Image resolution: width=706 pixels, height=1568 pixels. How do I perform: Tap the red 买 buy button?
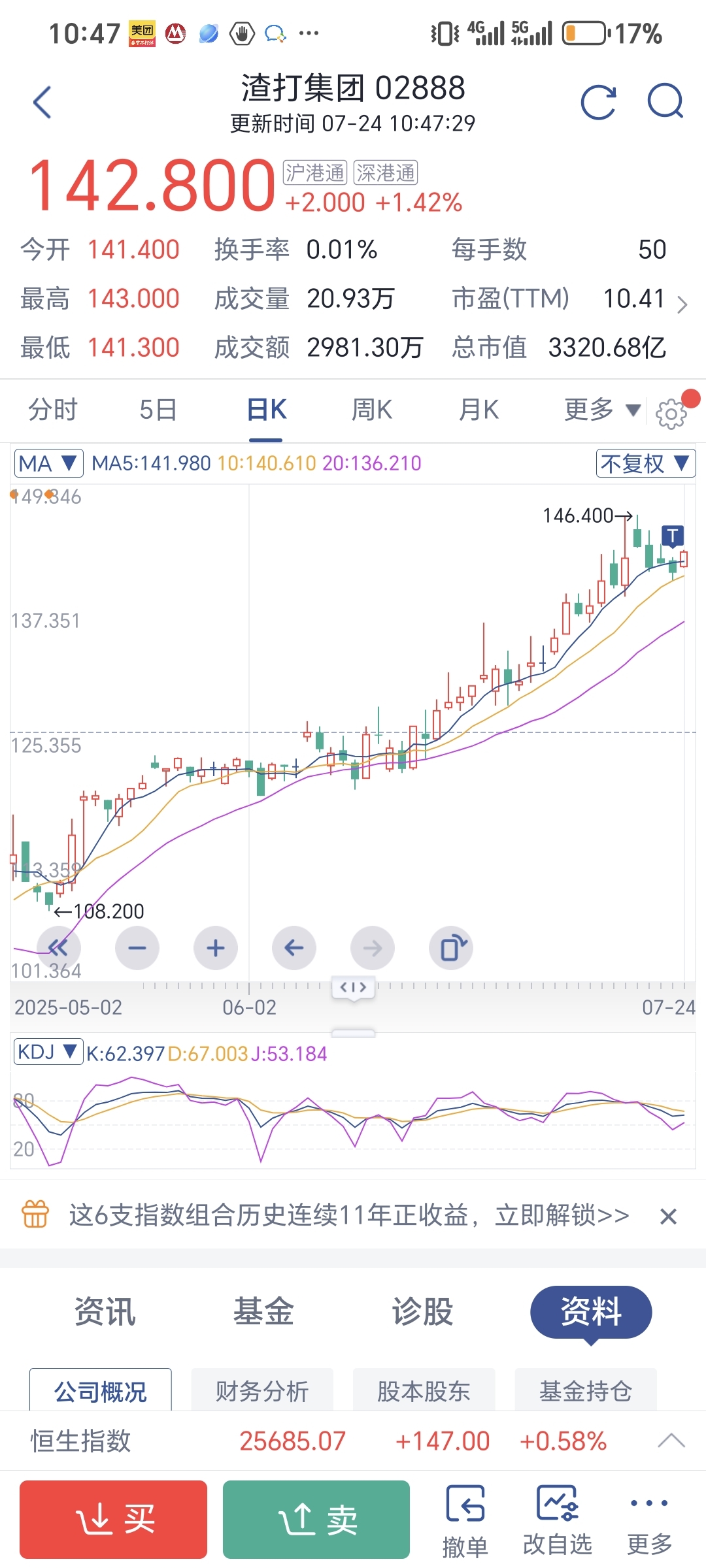point(113,1520)
